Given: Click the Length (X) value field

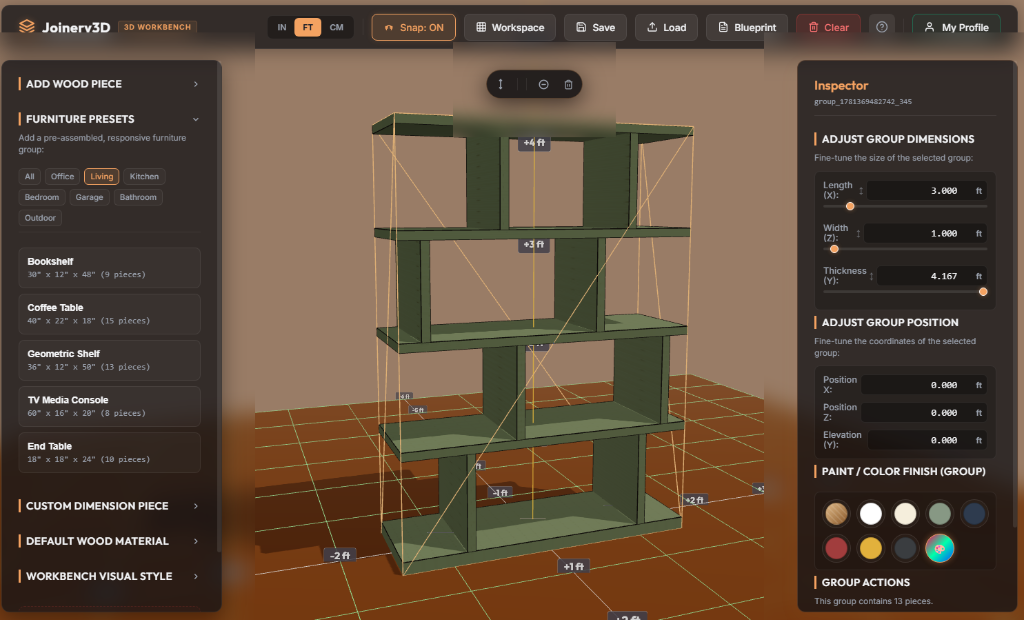Looking at the screenshot, I should [926, 191].
